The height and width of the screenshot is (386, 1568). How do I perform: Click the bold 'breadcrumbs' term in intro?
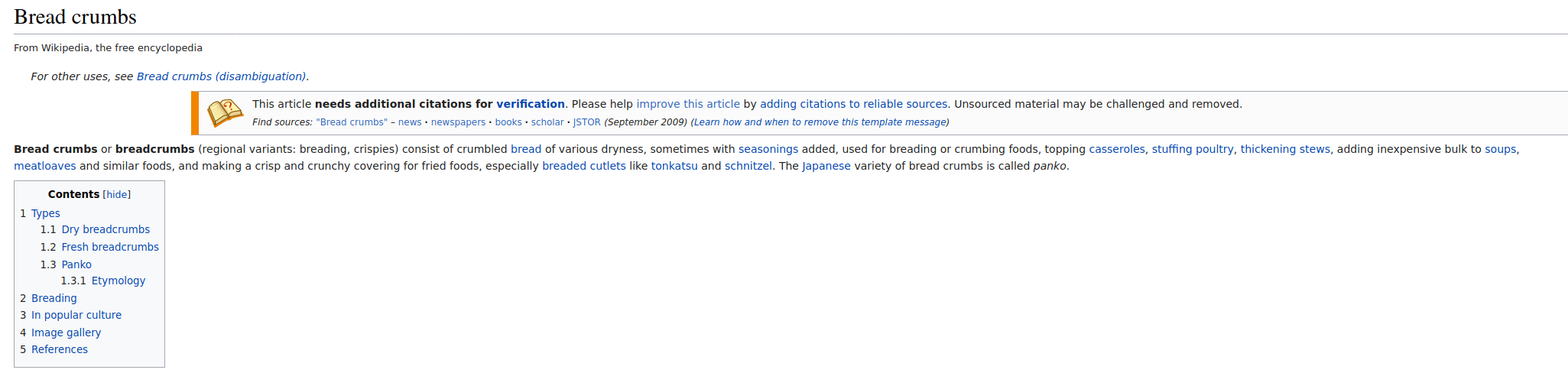click(155, 149)
